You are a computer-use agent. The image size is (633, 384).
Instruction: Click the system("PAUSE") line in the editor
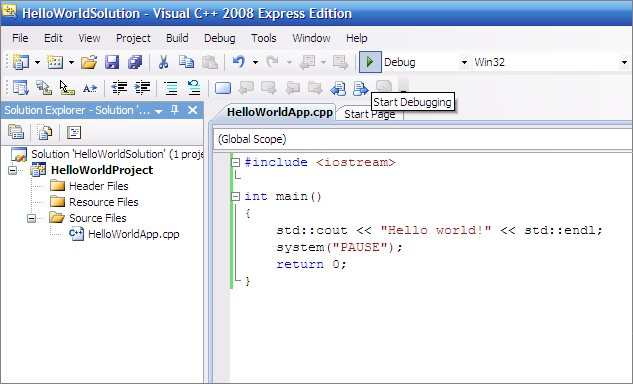tap(340, 247)
